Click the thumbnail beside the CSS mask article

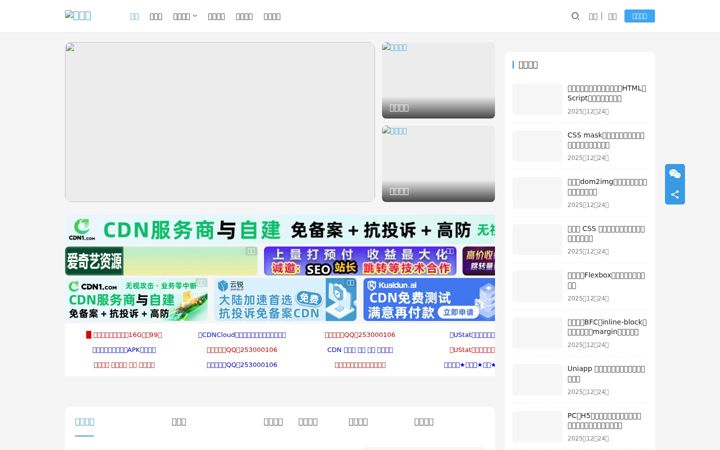tap(537, 146)
